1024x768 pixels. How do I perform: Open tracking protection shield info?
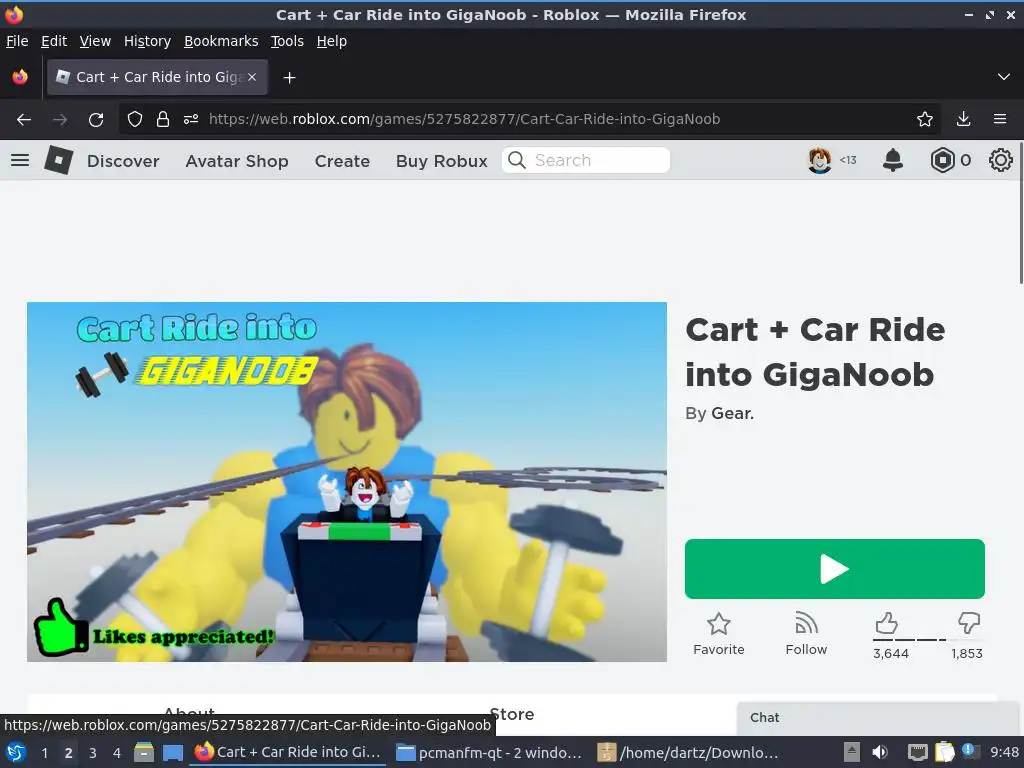coord(135,120)
